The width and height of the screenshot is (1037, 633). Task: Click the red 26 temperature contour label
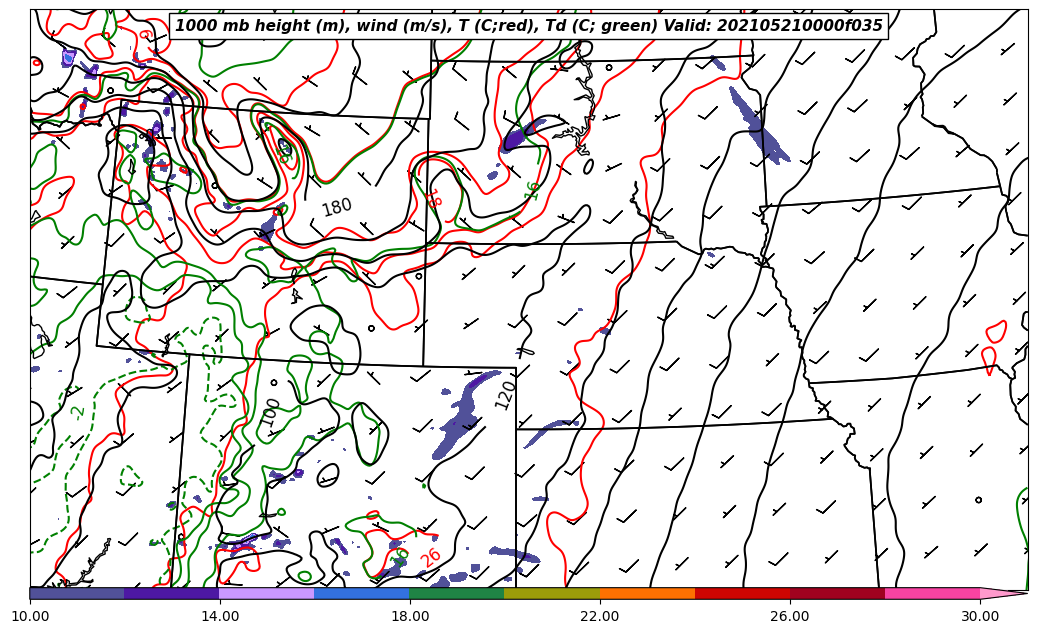click(x=430, y=557)
